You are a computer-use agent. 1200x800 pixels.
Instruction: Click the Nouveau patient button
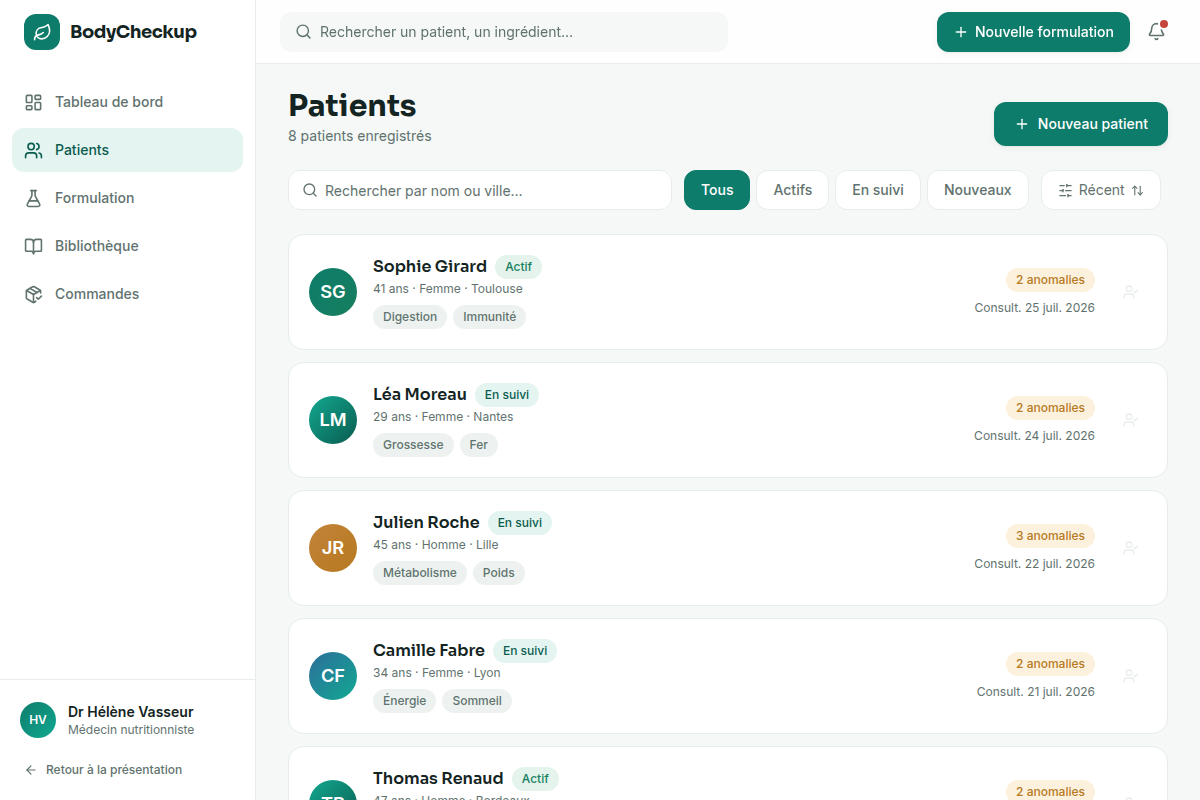pos(1081,124)
